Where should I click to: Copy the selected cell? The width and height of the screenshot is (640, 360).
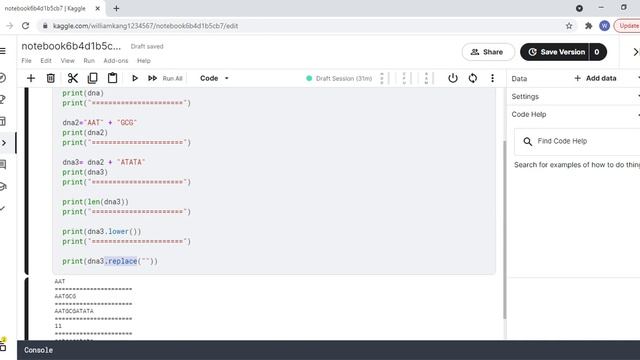[x=93, y=78]
